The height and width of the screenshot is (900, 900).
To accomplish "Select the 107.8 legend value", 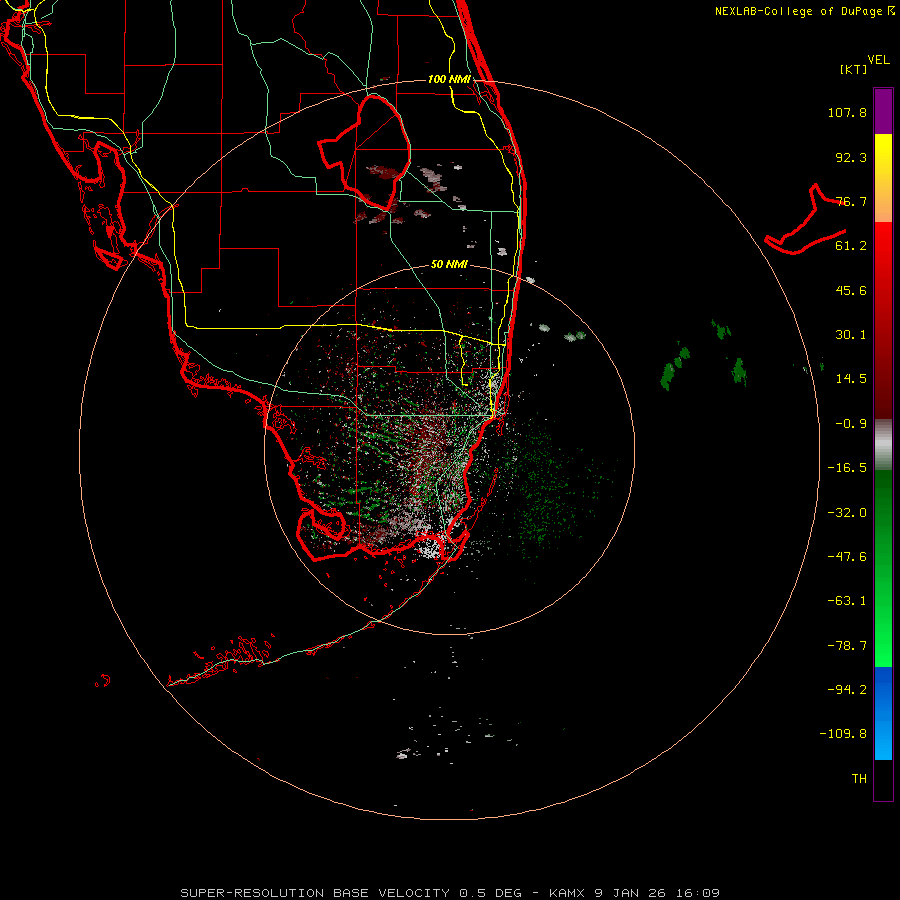I will click(x=847, y=112).
